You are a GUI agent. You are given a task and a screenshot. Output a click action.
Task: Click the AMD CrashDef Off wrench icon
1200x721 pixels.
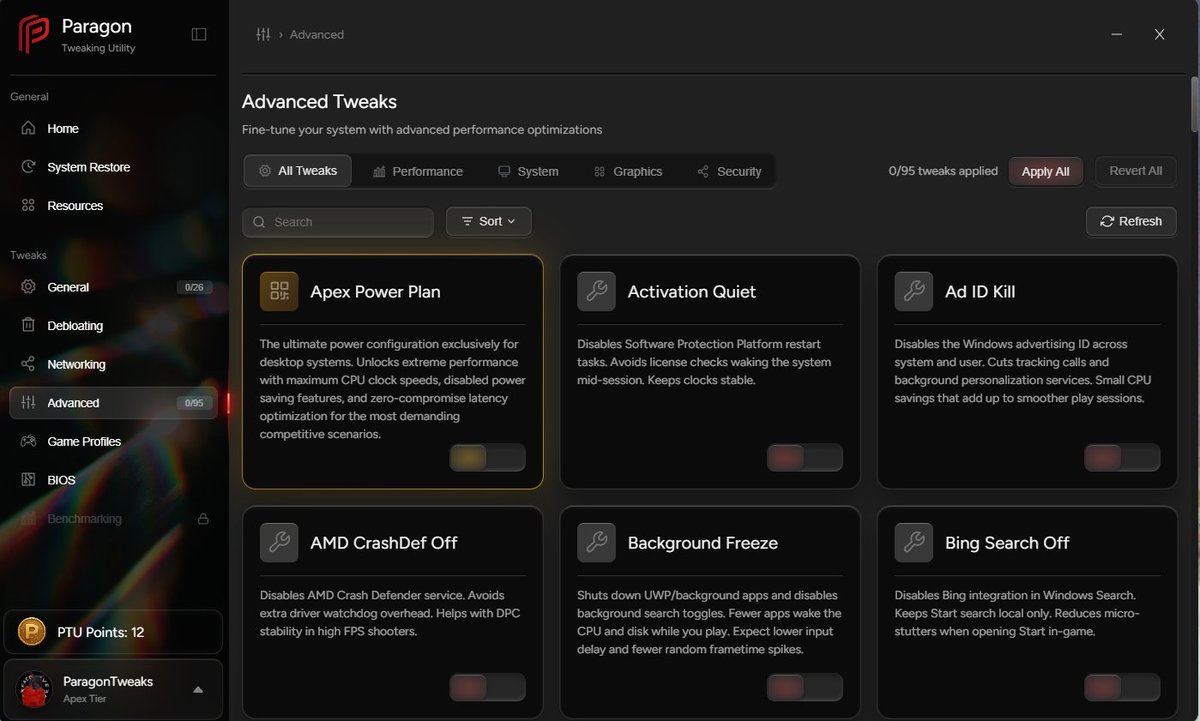(x=279, y=542)
